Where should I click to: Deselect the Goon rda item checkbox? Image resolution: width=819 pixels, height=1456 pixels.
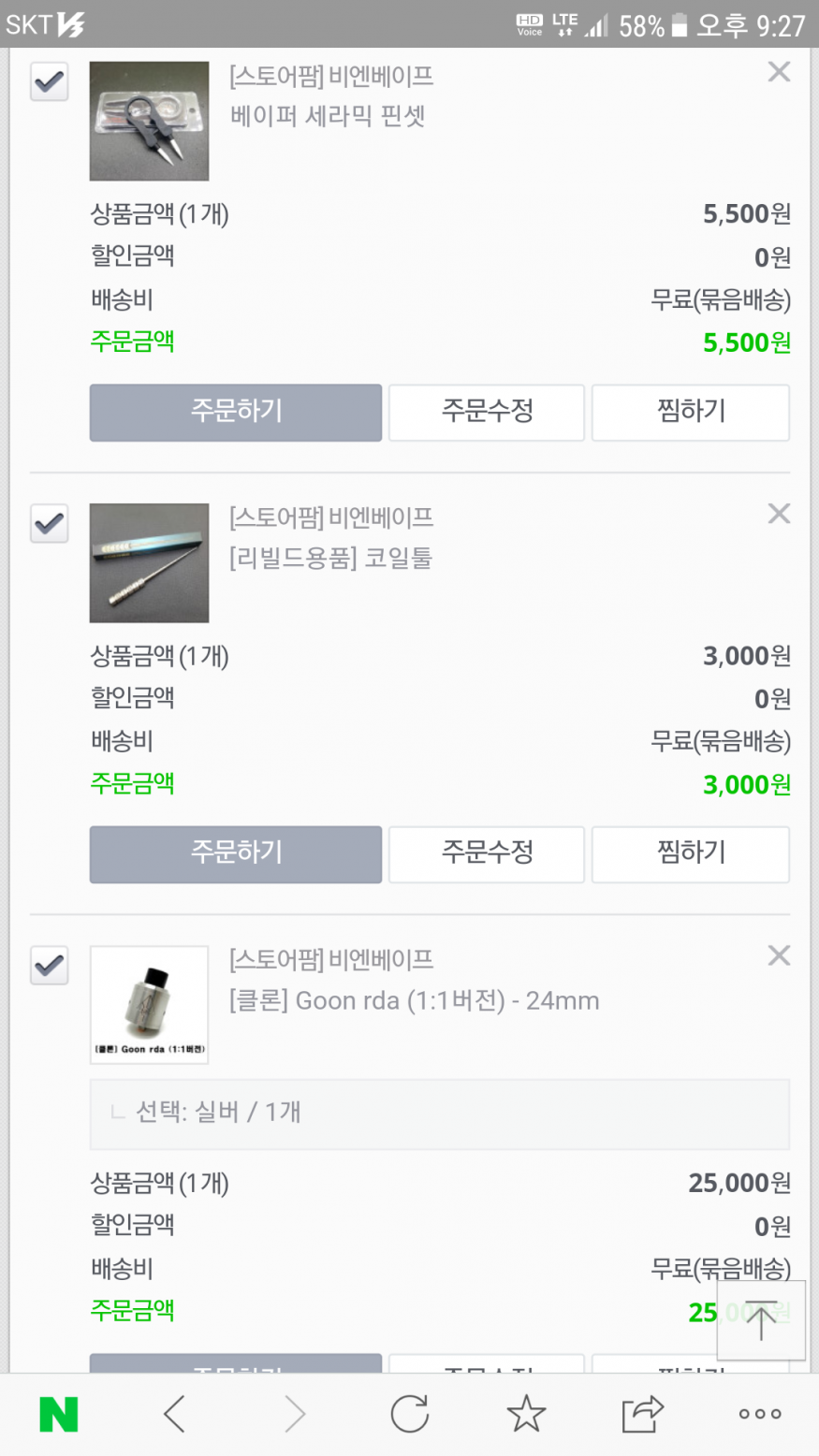click(x=50, y=965)
